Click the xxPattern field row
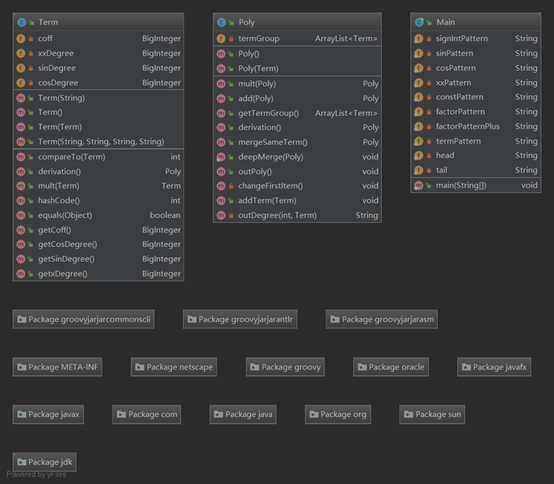The width and height of the screenshot is (554, 484). pos(476,83)
